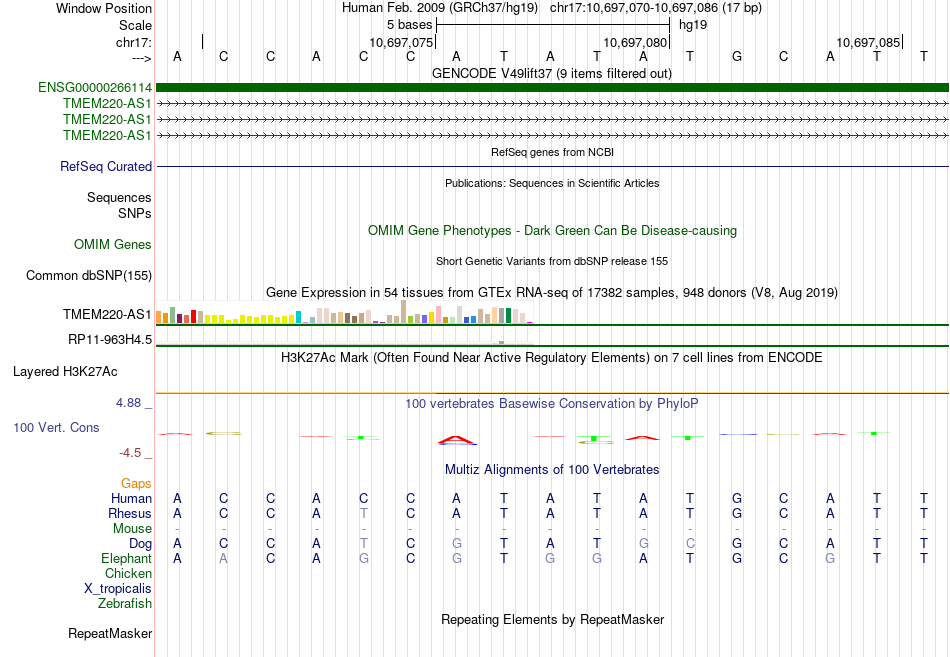Select the SNPs track label
This screenshot has width=950, height=657.
pos(135,213)
